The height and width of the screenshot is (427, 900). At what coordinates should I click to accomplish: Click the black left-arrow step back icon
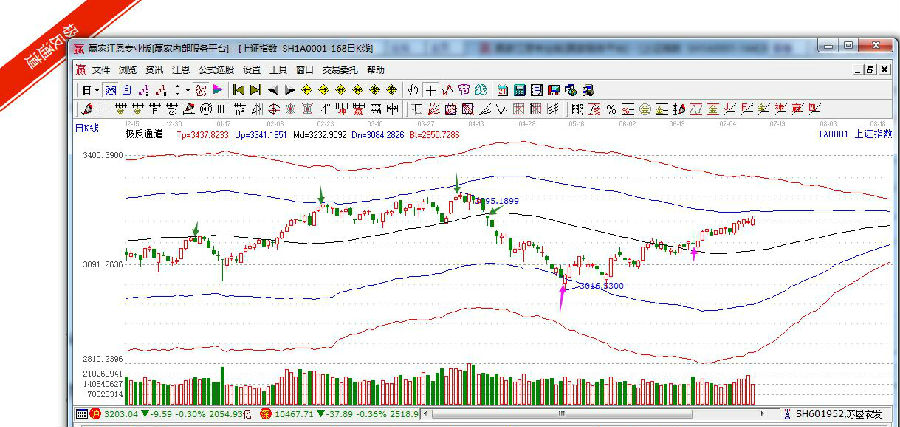pyautogui.click(x=274, y=90)
